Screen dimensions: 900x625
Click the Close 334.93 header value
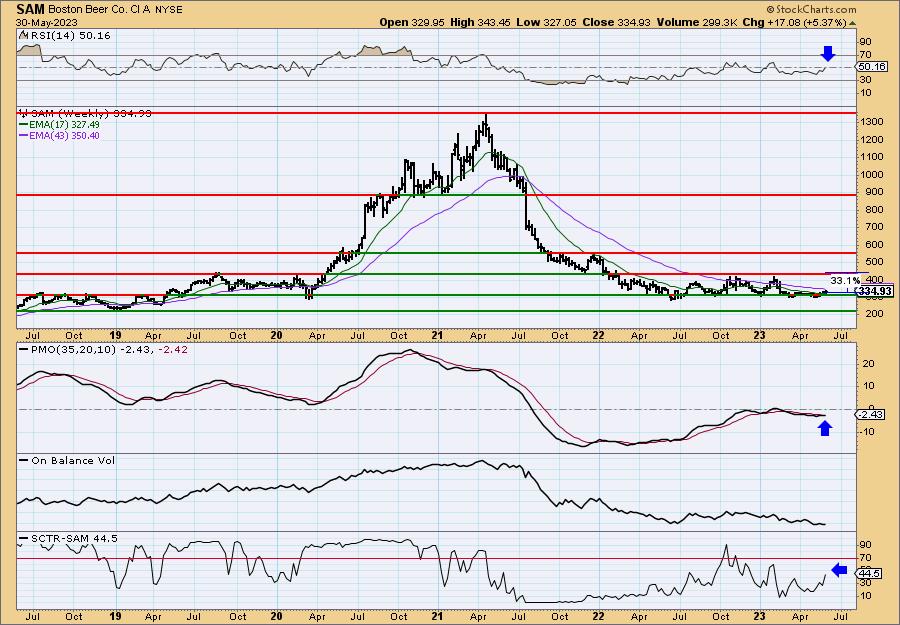[x=616, y=22]
